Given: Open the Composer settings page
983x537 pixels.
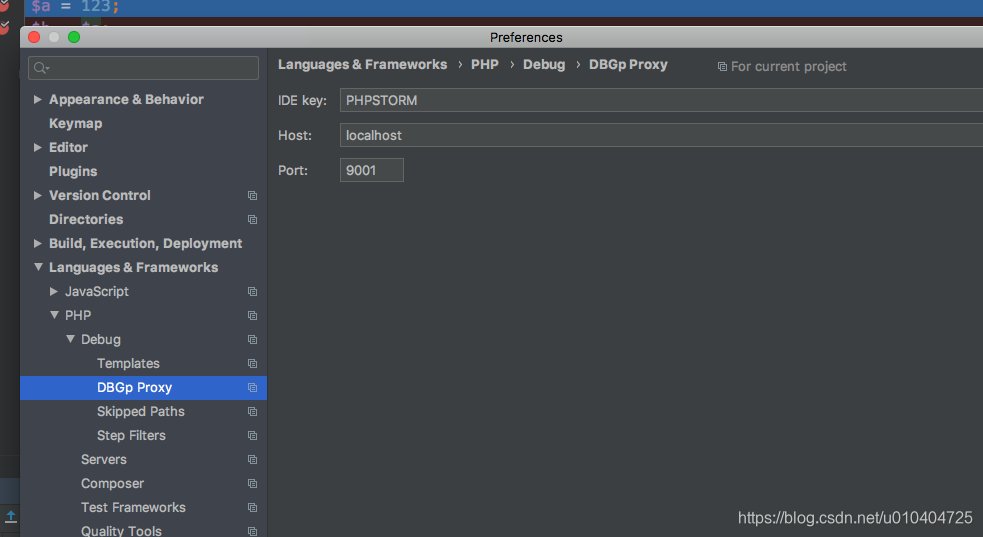Looking at the screenshot, I should click(x=113, y=484).
